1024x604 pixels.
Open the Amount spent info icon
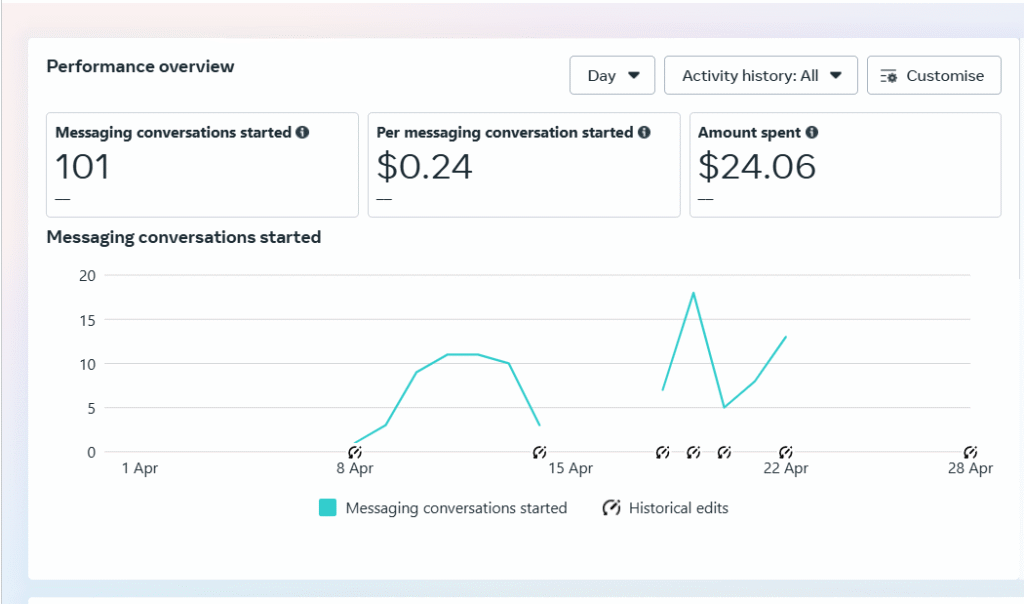click(812, 132)
